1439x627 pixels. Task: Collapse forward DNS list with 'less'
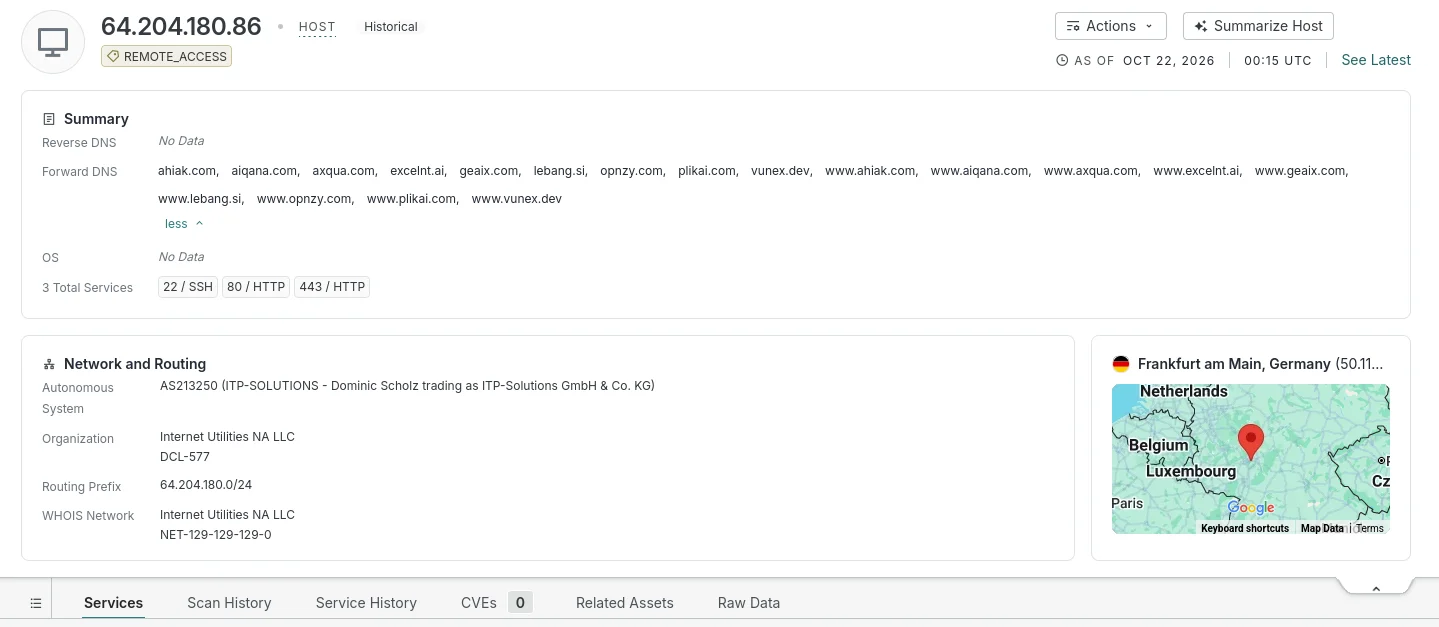[x=184, y=224]
